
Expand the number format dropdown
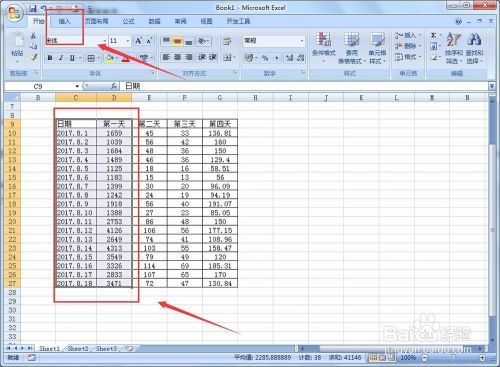(302, 41)
